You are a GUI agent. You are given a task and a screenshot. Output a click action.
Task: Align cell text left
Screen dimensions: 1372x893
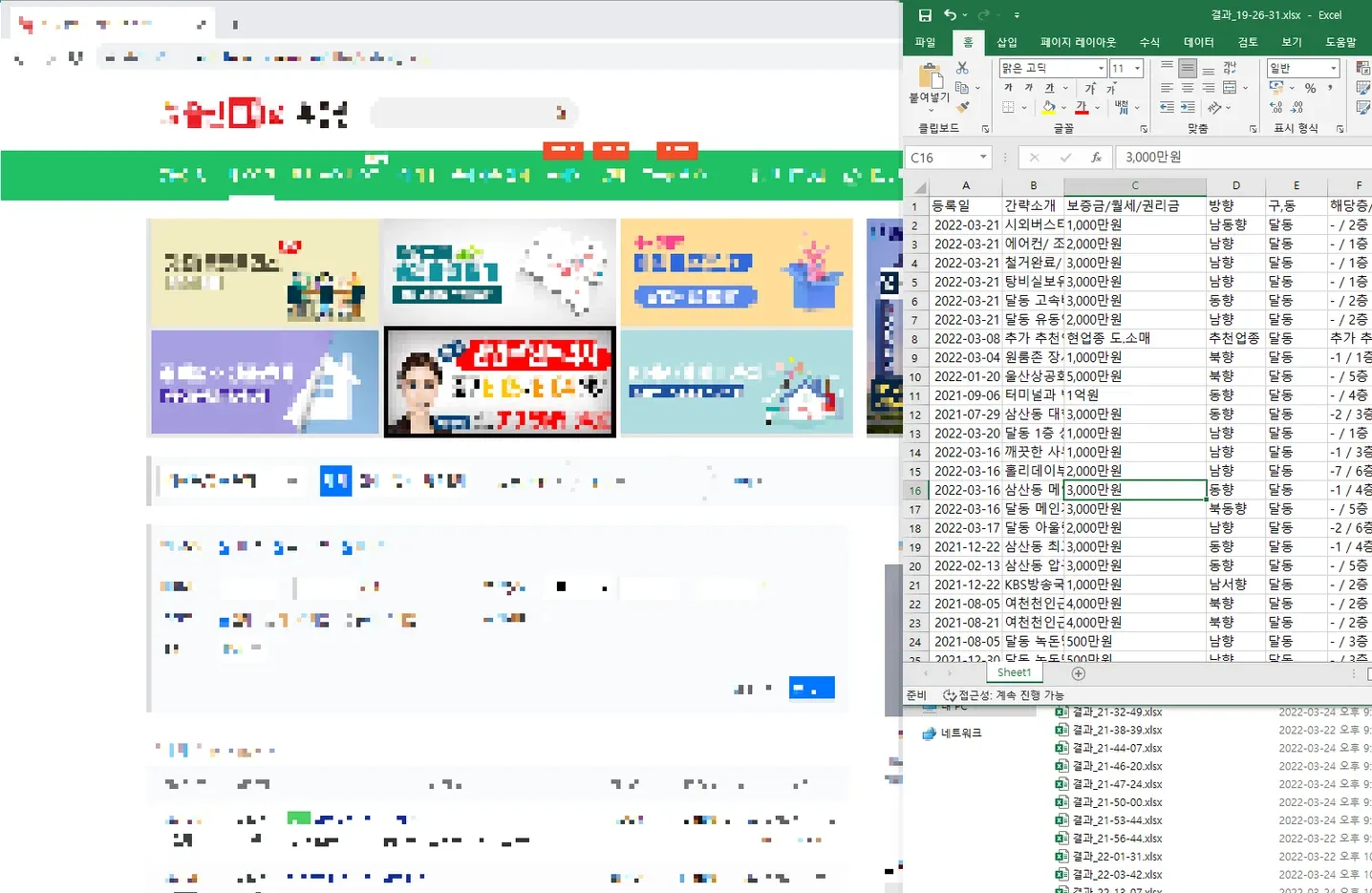1167,88
